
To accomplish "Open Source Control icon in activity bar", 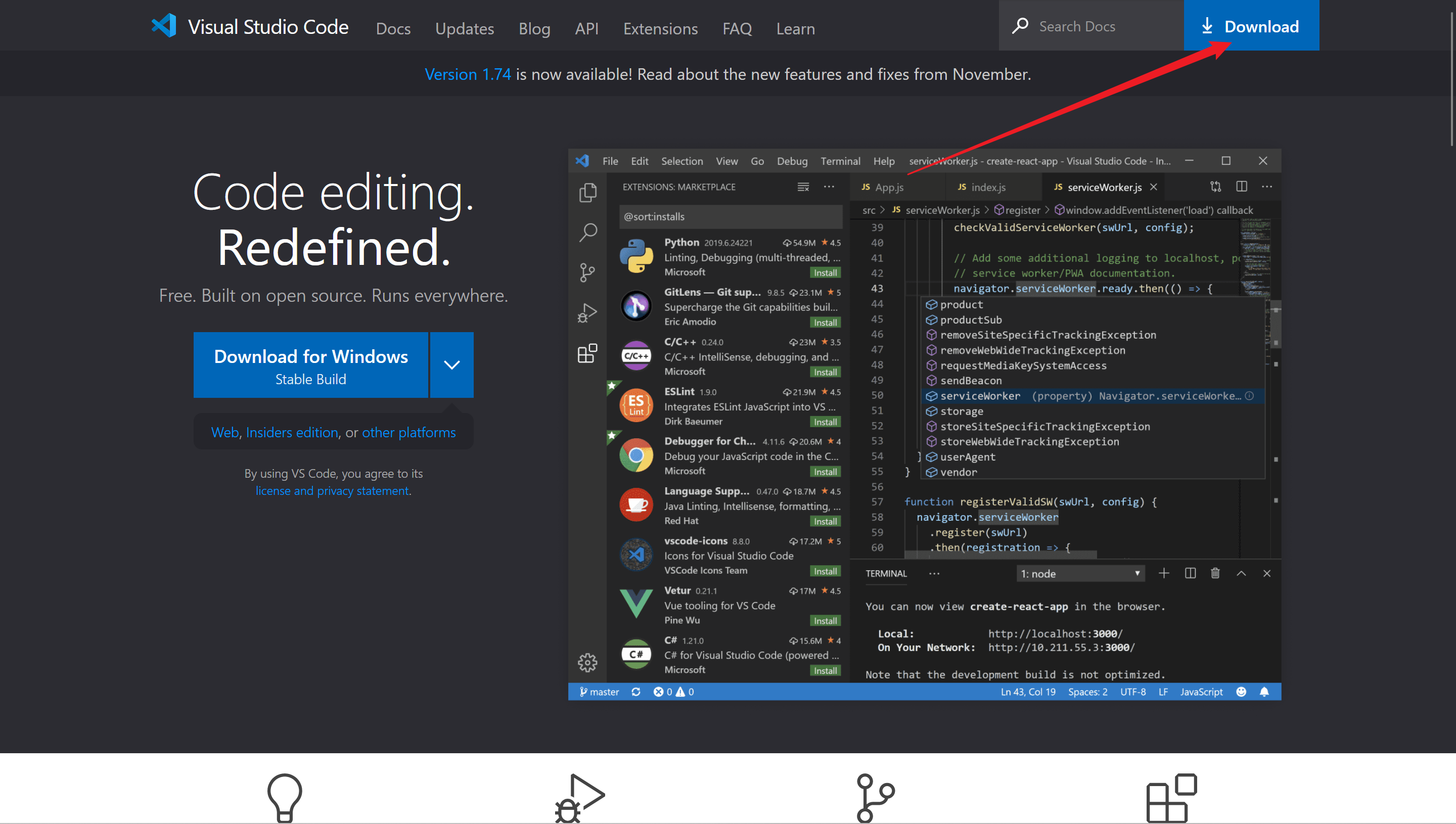I will coord(587,273).
